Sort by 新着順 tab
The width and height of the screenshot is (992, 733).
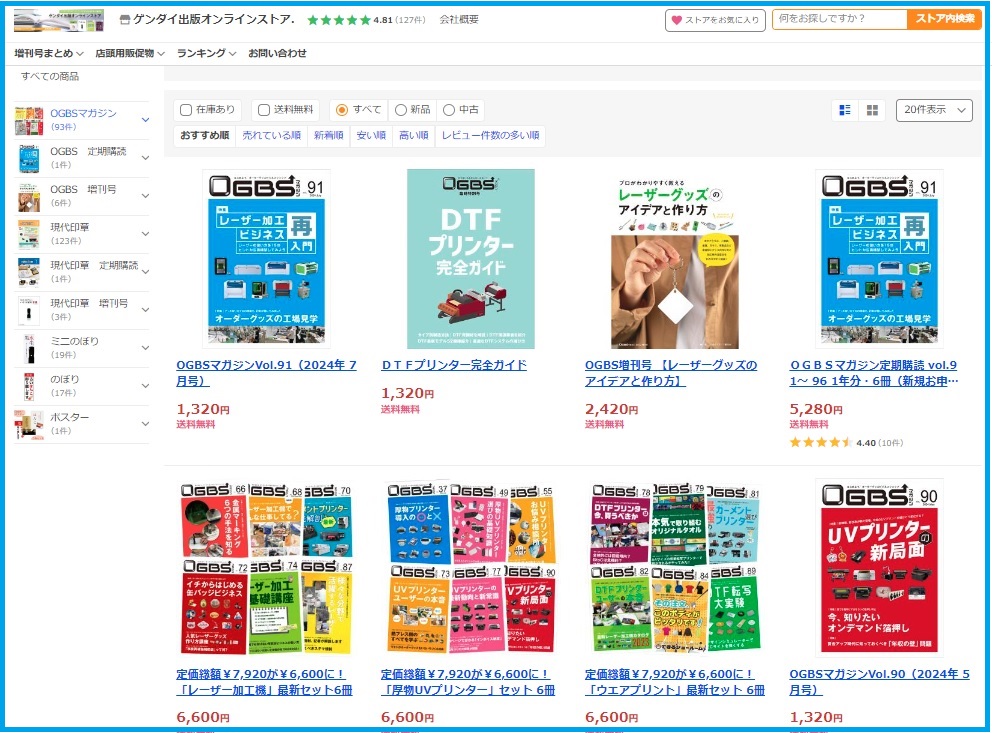(328, 135)
